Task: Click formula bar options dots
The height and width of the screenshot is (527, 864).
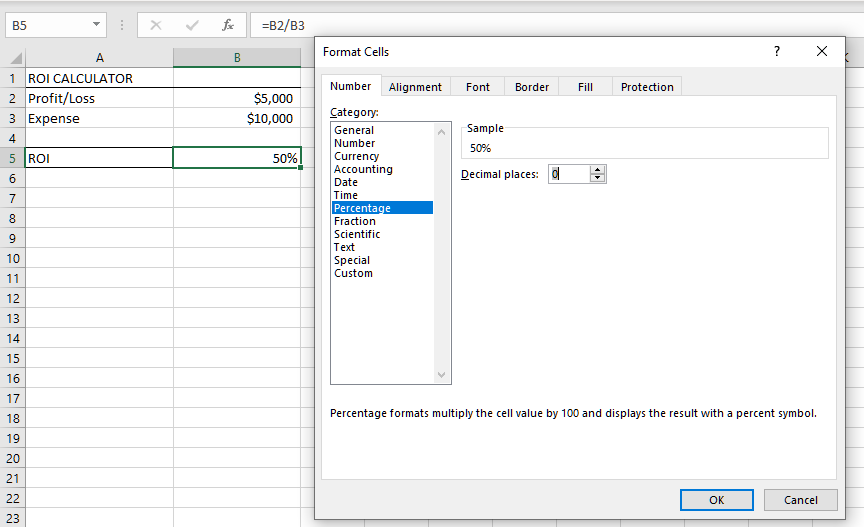Action: tap(122, 25)
